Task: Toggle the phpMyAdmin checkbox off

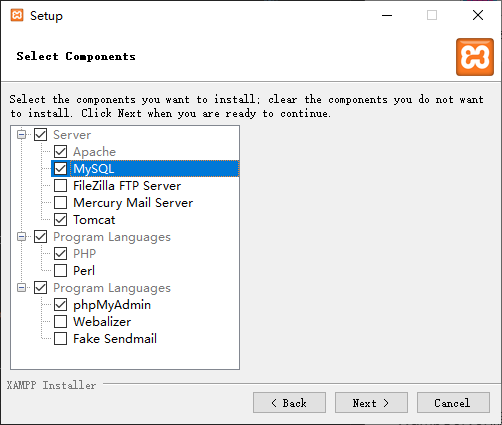Action: (x=60, y=304)
